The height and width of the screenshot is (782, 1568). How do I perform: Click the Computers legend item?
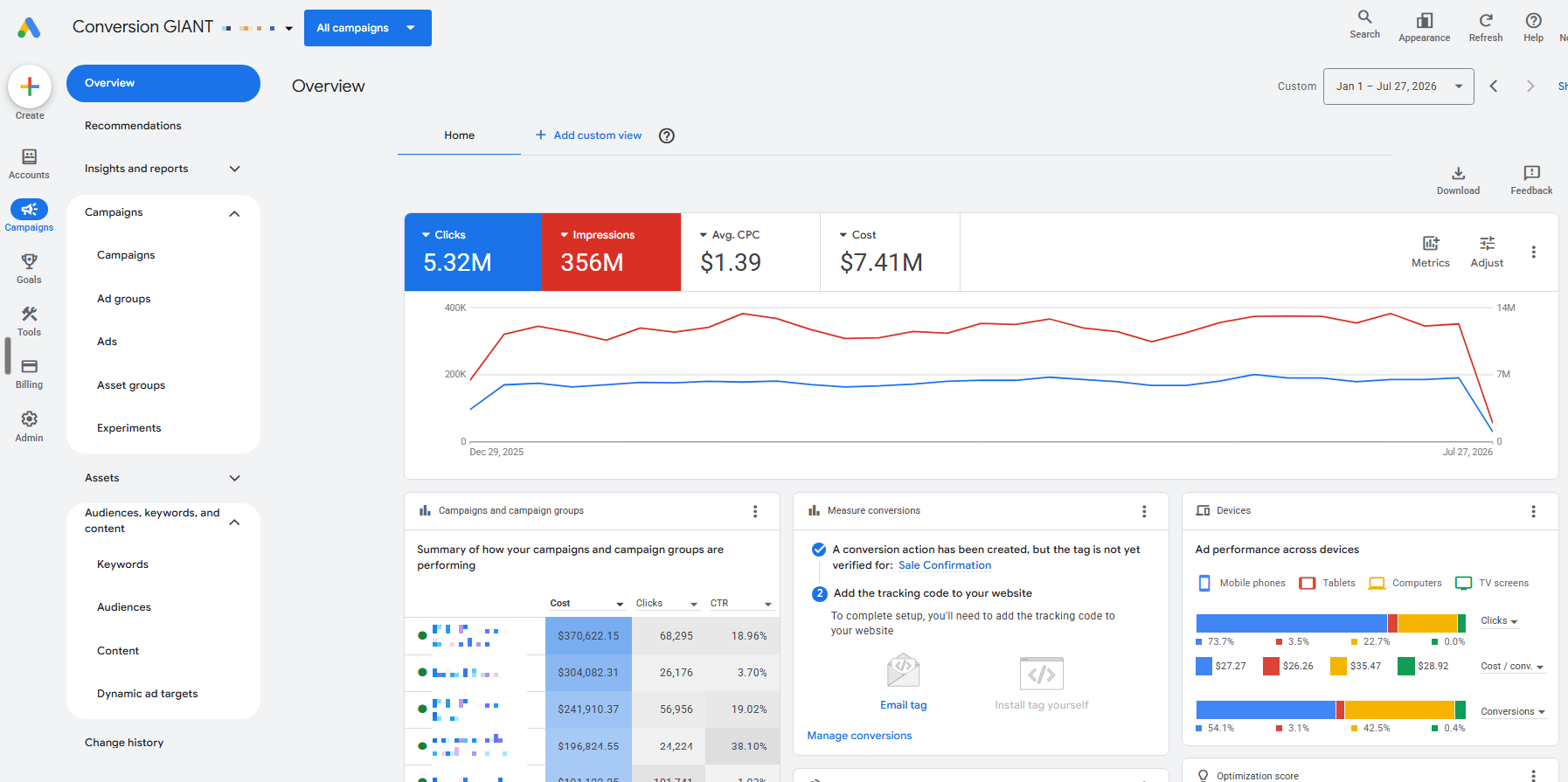(x=1405, y=583)
